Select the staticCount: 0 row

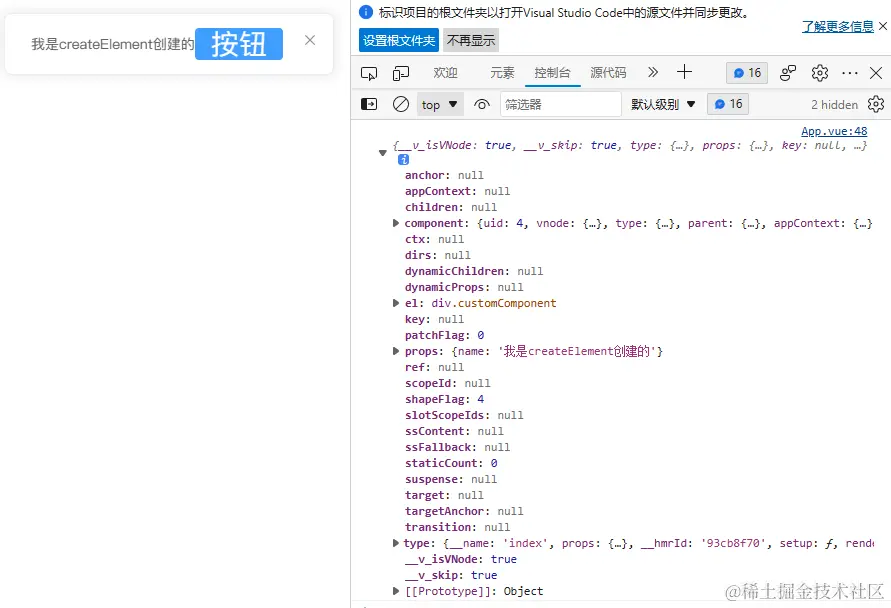(451, 463)
